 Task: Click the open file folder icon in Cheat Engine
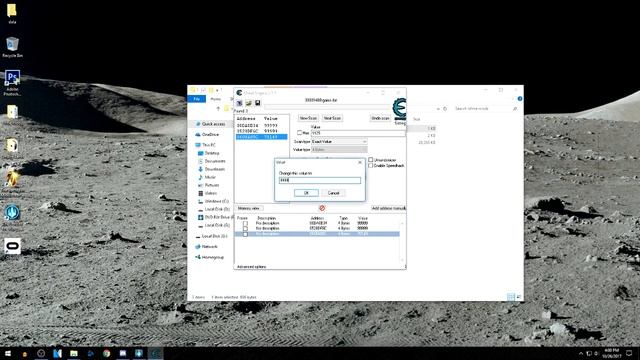[x=249, y=103]
